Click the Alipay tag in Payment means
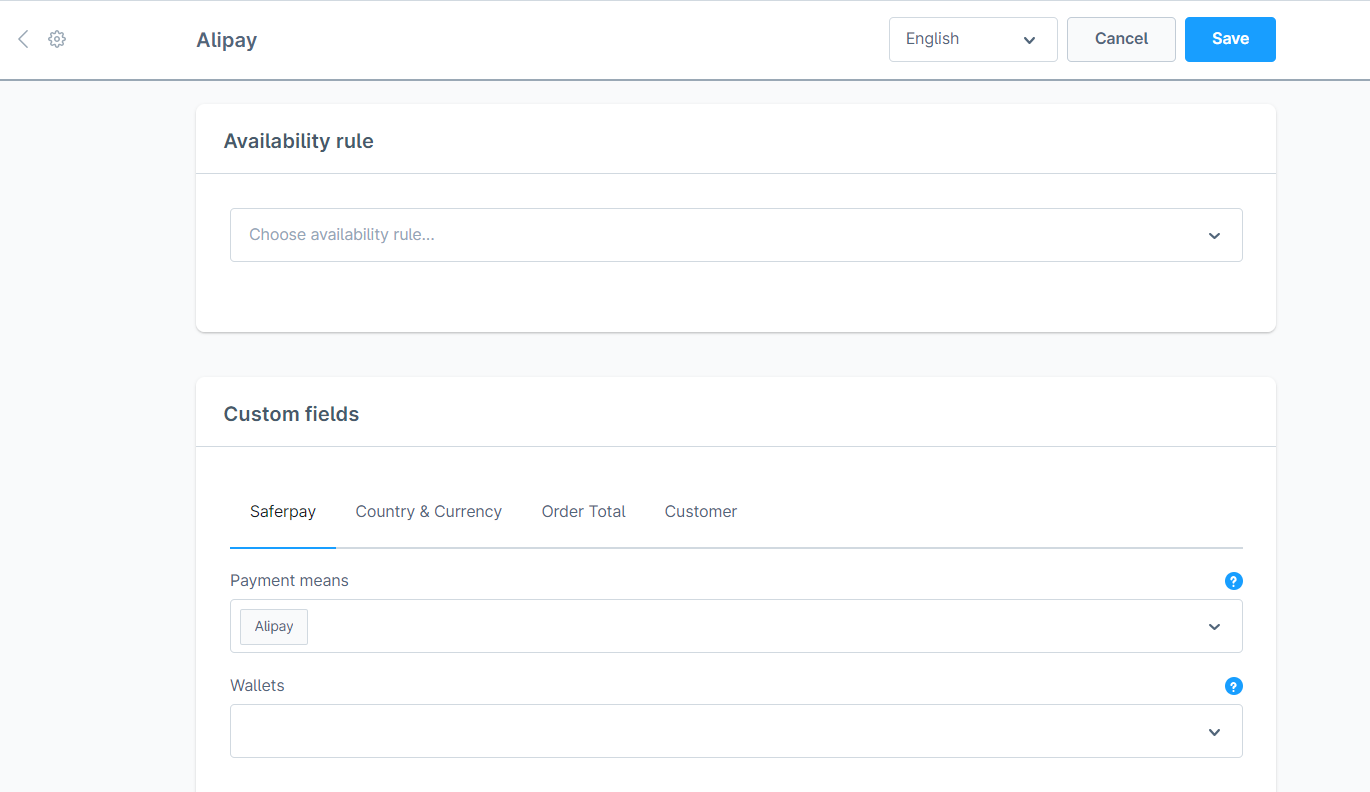Screen dimensions: 1370x792 [274, 627]
